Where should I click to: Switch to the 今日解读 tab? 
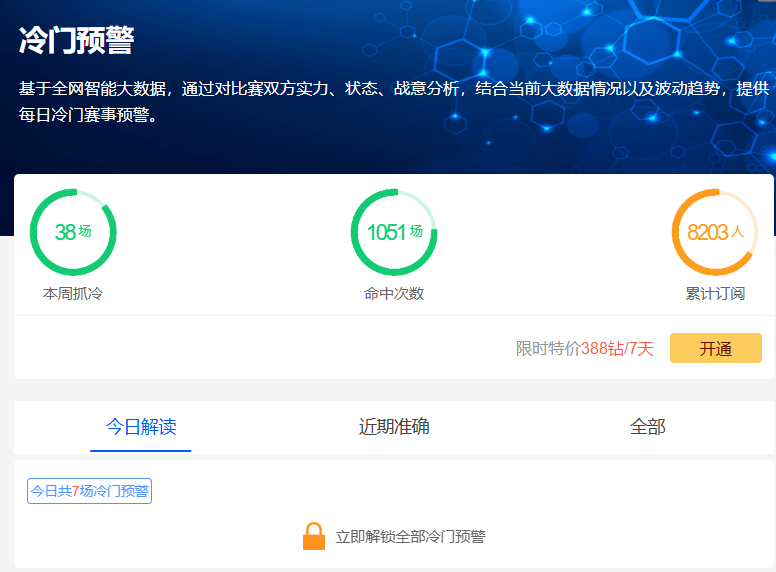141,427
